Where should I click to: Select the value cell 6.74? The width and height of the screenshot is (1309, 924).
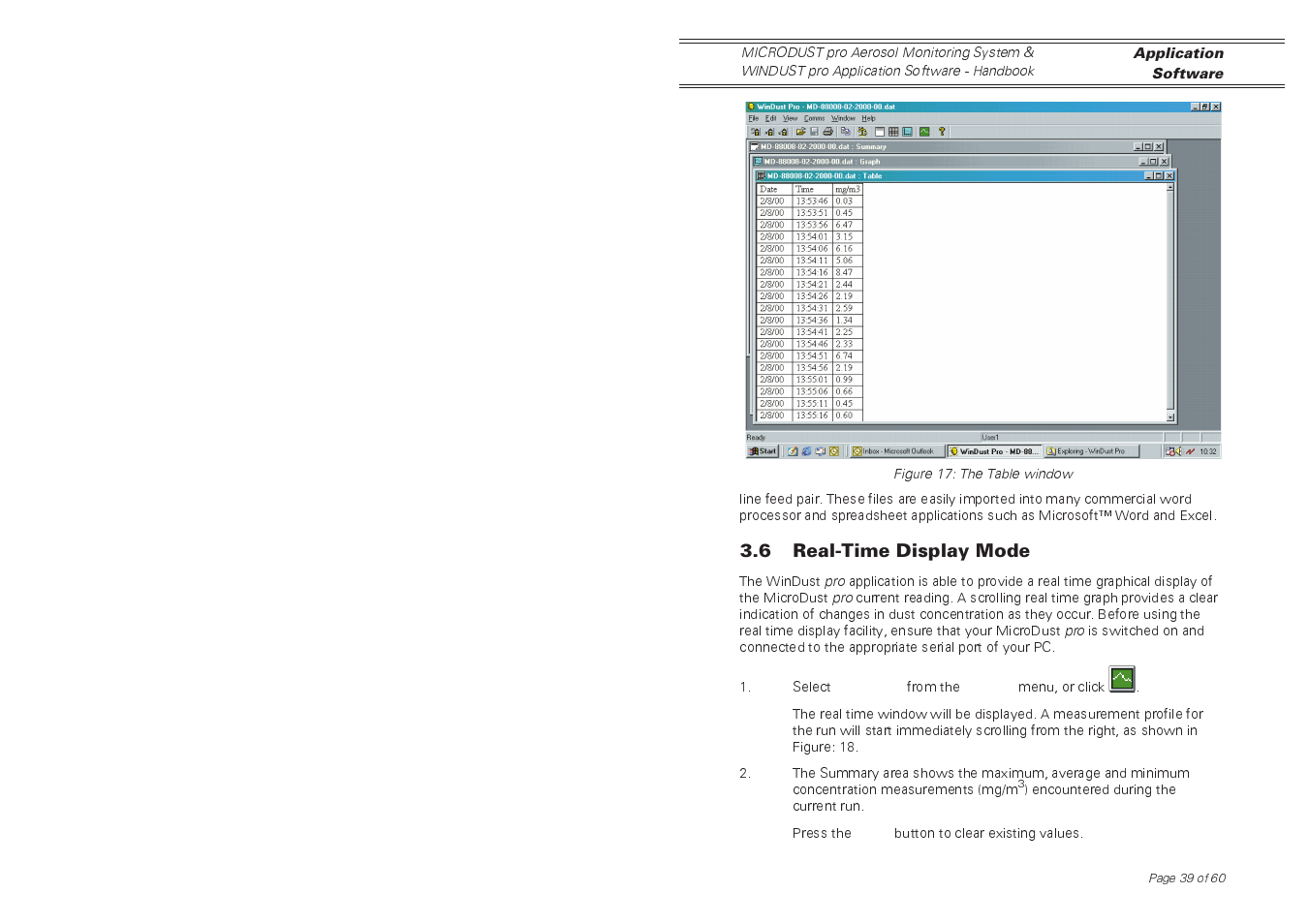pyautogui.click(x=848, y=355)
